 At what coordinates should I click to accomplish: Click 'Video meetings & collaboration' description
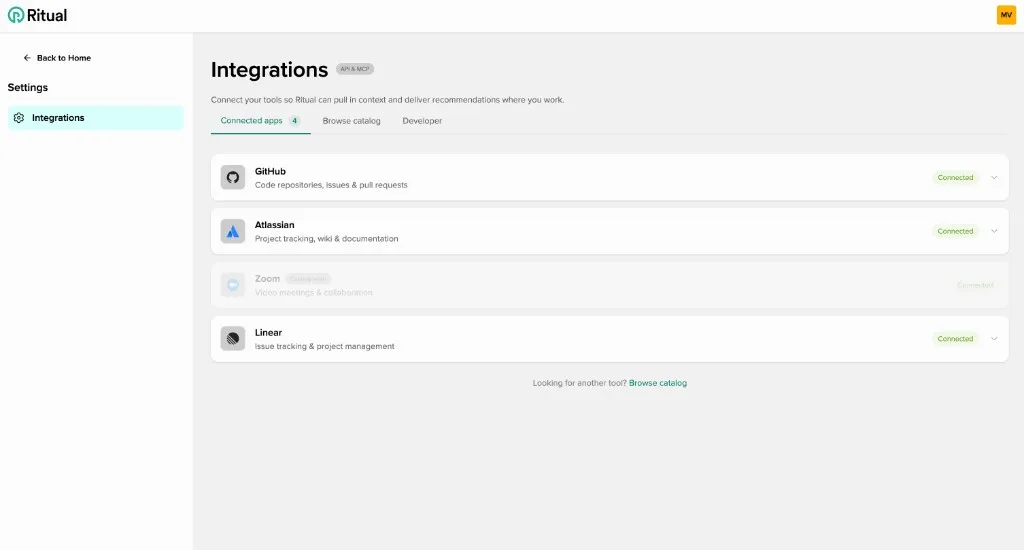313,293
